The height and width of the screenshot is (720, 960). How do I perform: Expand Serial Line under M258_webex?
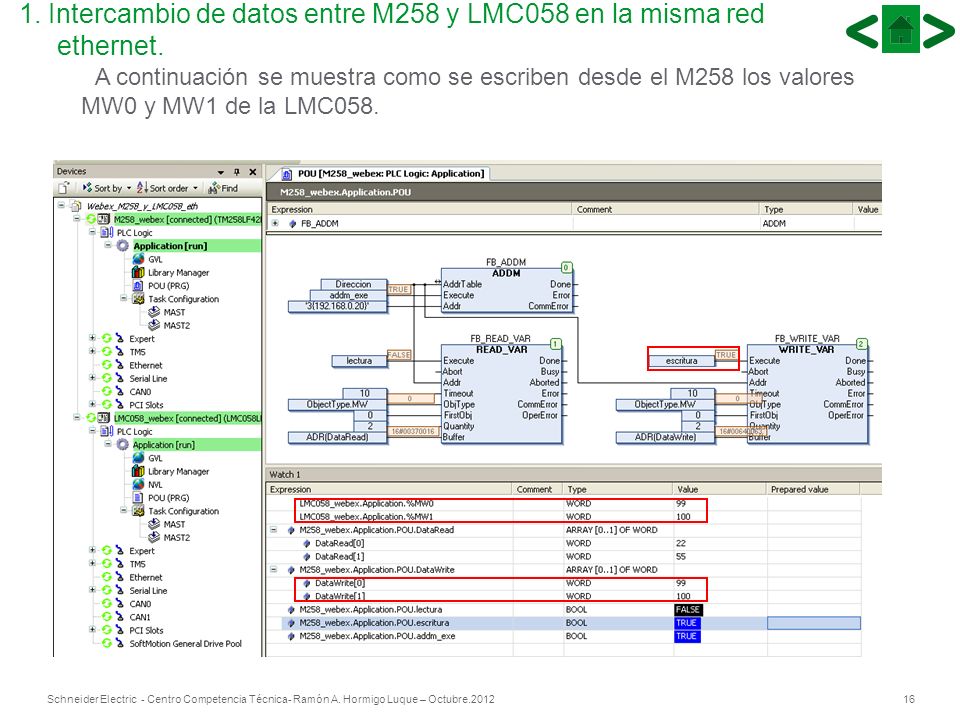92,378
